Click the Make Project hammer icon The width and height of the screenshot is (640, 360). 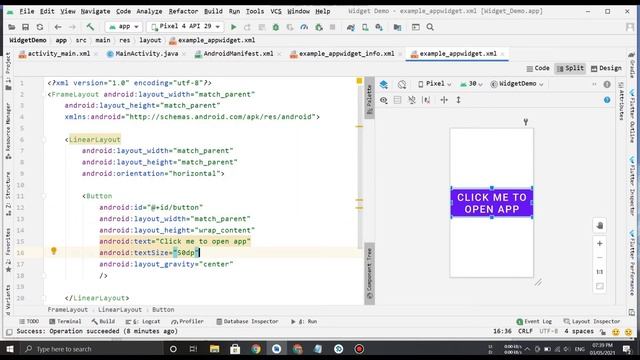90,27
